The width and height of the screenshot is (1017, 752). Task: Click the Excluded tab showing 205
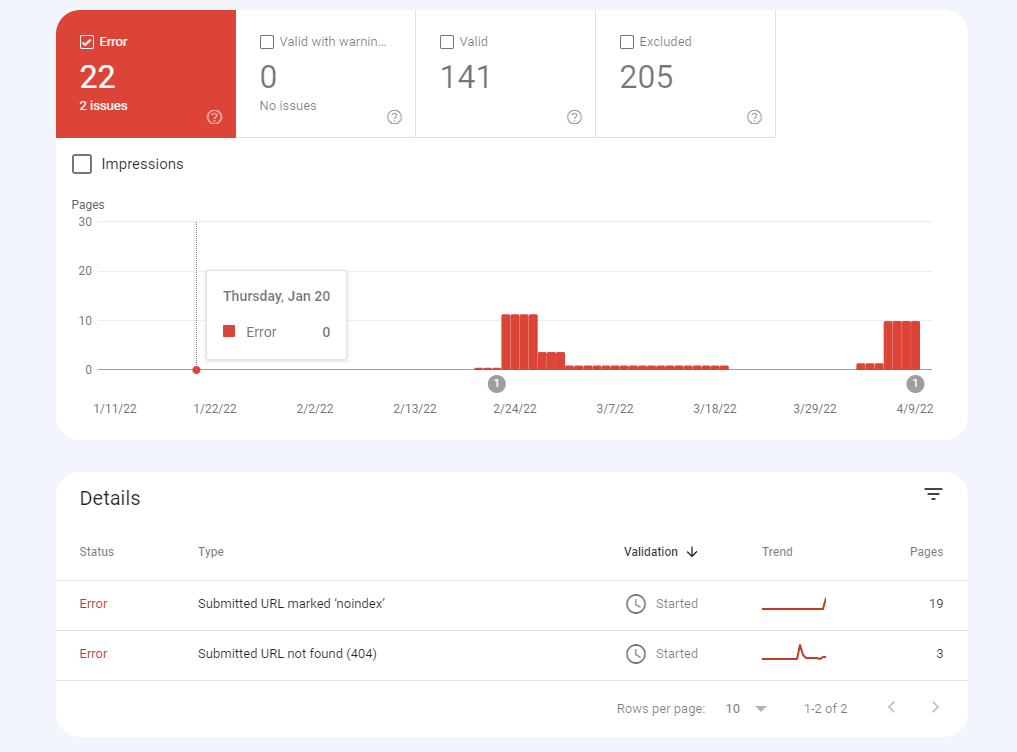(685, 74)
